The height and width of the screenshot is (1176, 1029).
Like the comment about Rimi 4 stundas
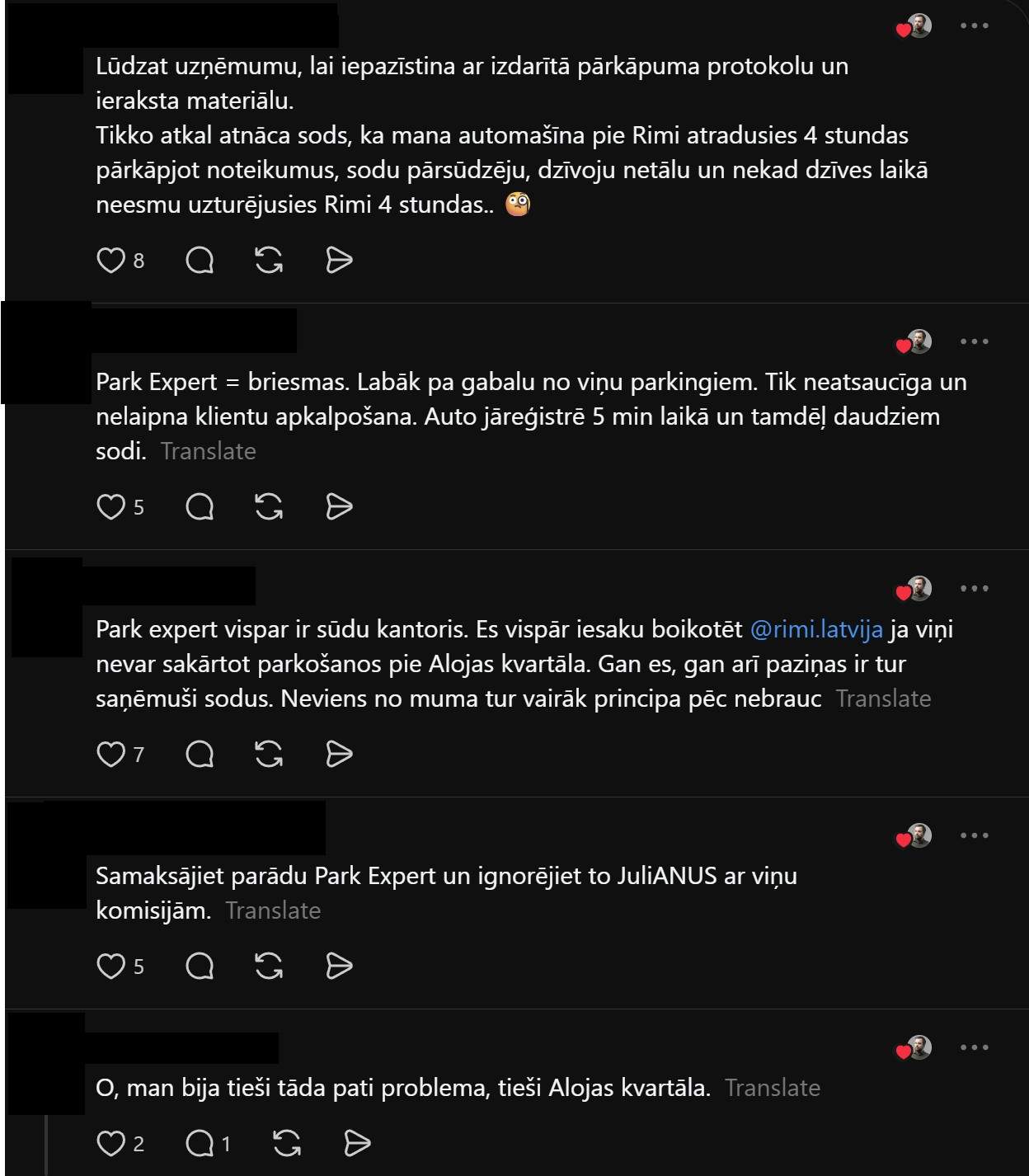[110, 261]
